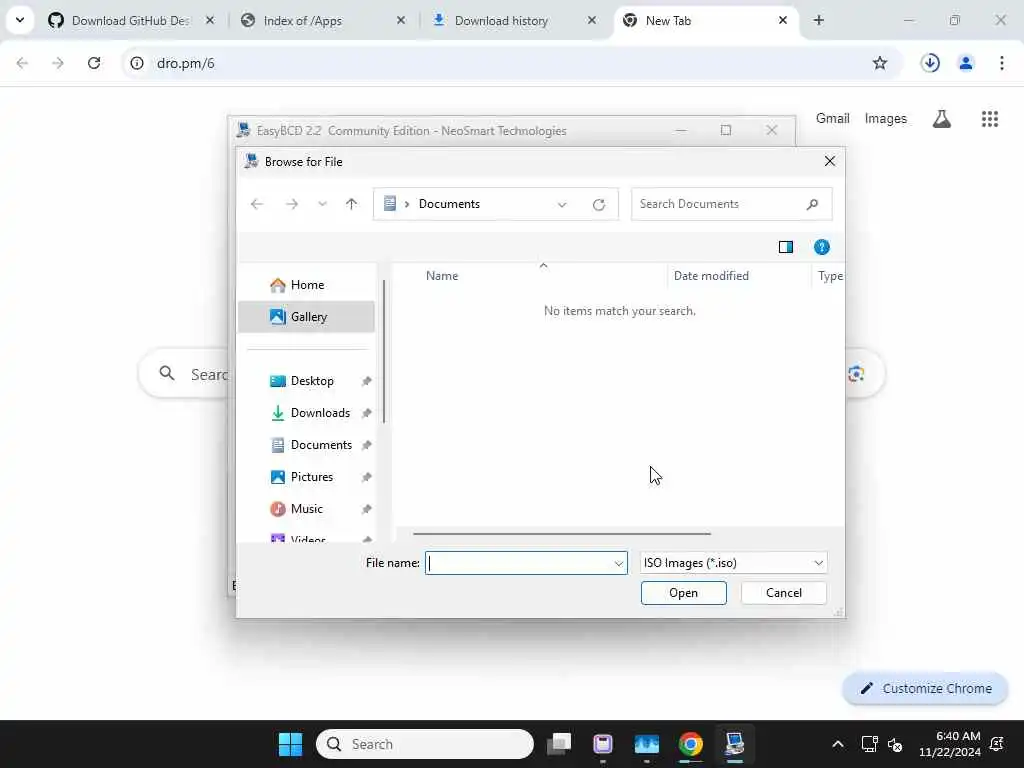Bookmark this page with the star icon
The height and width of the screenshot is (768, 1024).
pyautogui.click(x=880, y=63)
